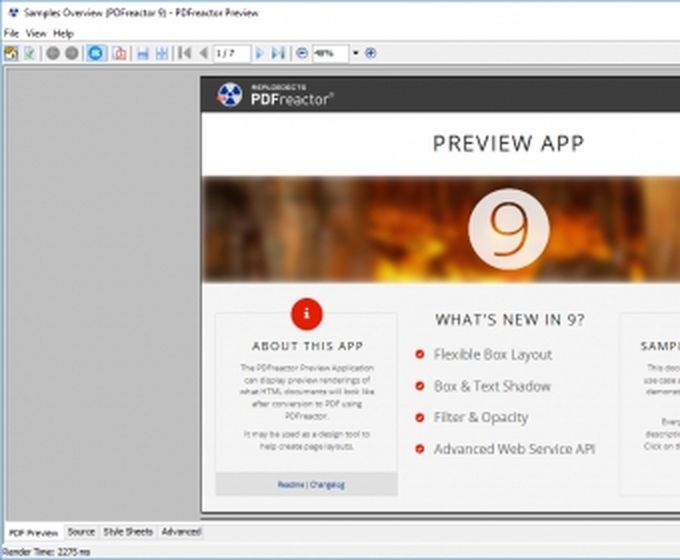Click the single-page view icon

143,53
